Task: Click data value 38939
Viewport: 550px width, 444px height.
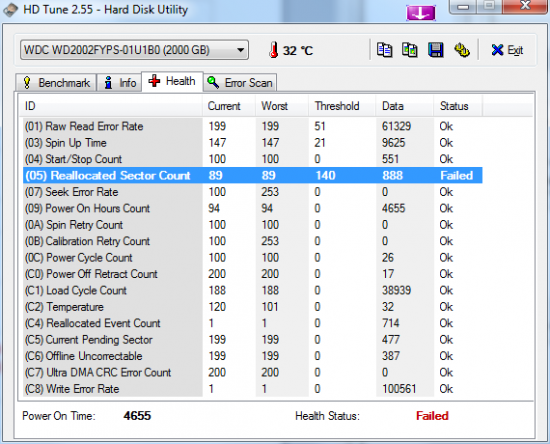Action: point(396,290)
